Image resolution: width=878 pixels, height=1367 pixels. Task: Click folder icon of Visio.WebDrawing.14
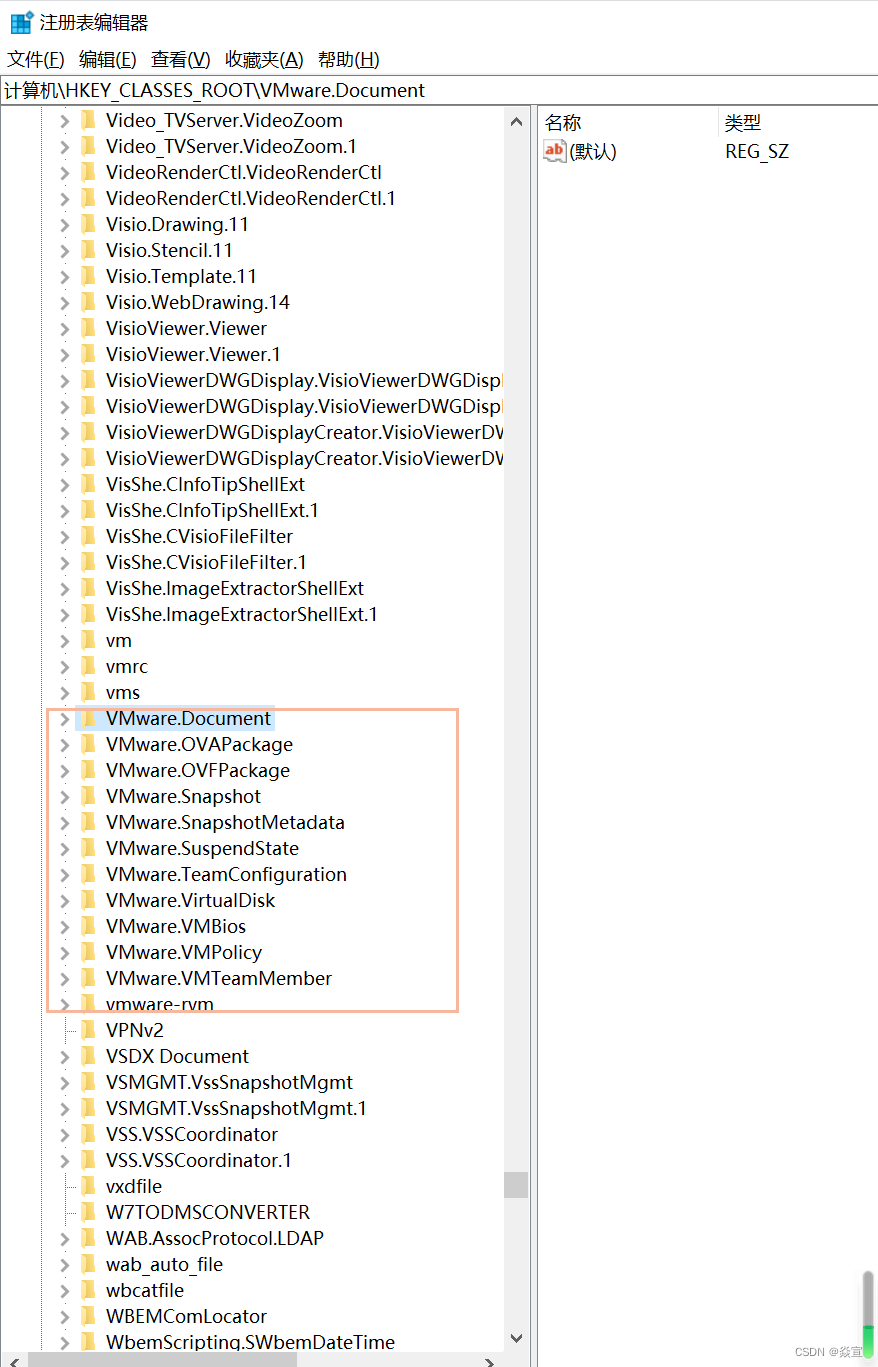(x=88, y=303)
